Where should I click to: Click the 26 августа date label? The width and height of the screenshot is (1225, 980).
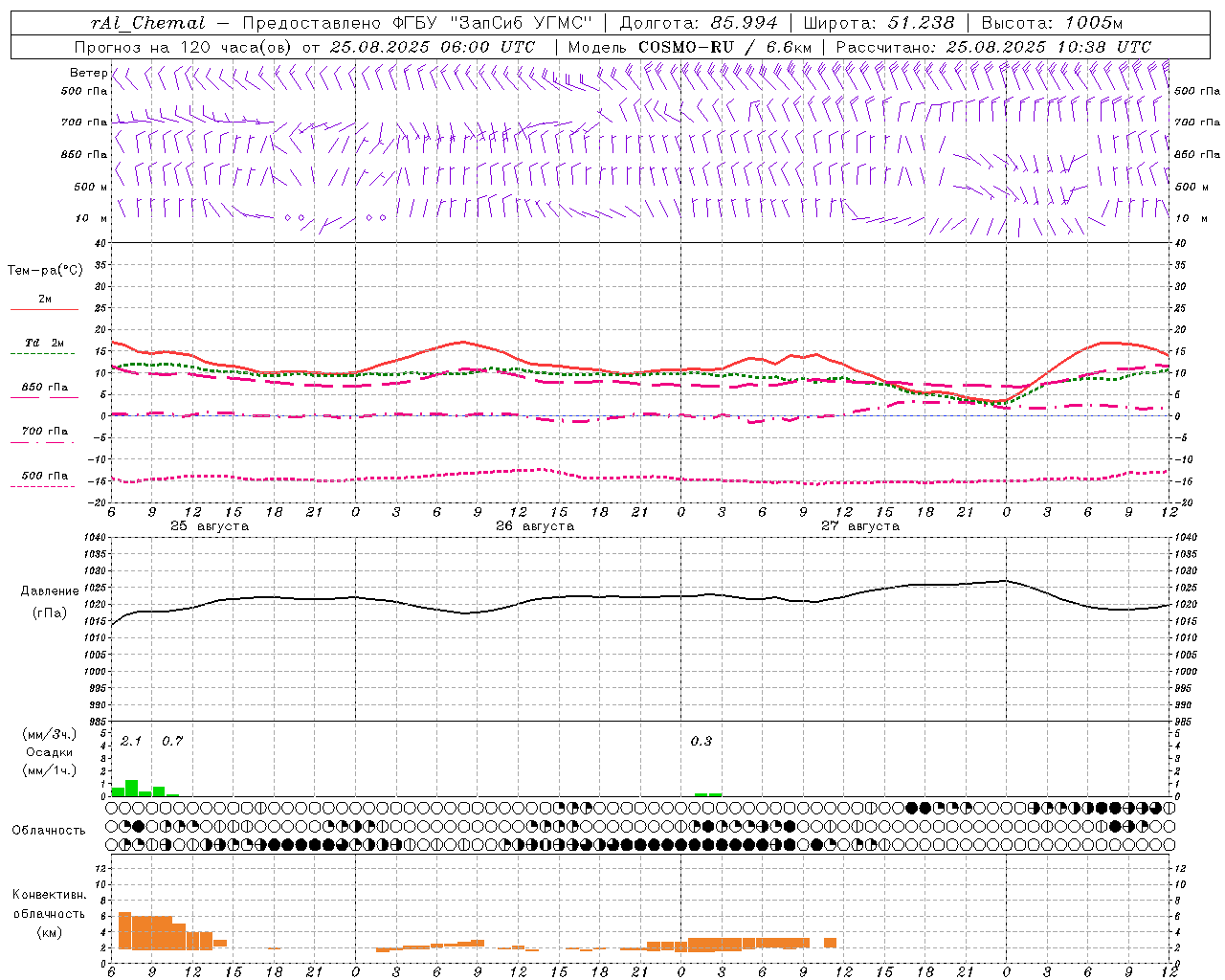click(x=535, y=526)
